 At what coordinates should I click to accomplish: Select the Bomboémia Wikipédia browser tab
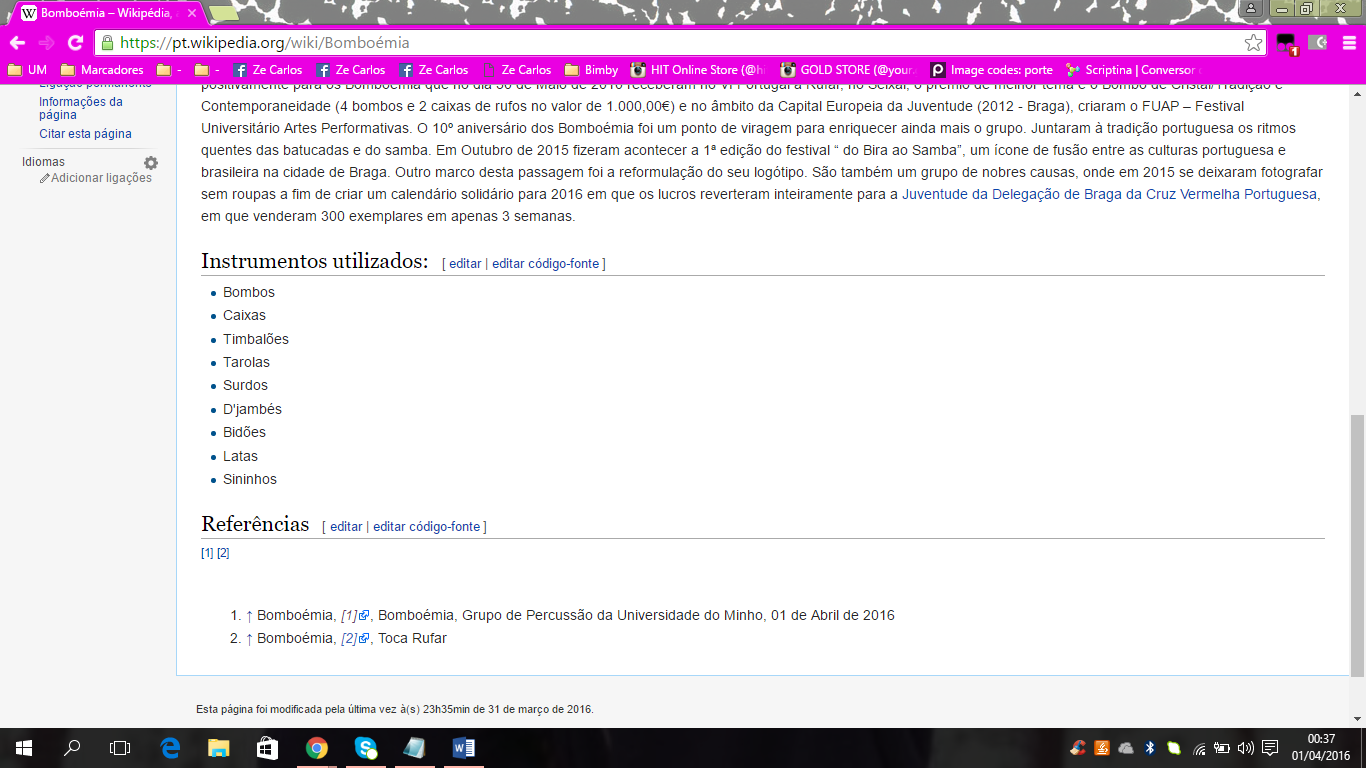click(x=110, y=14)
